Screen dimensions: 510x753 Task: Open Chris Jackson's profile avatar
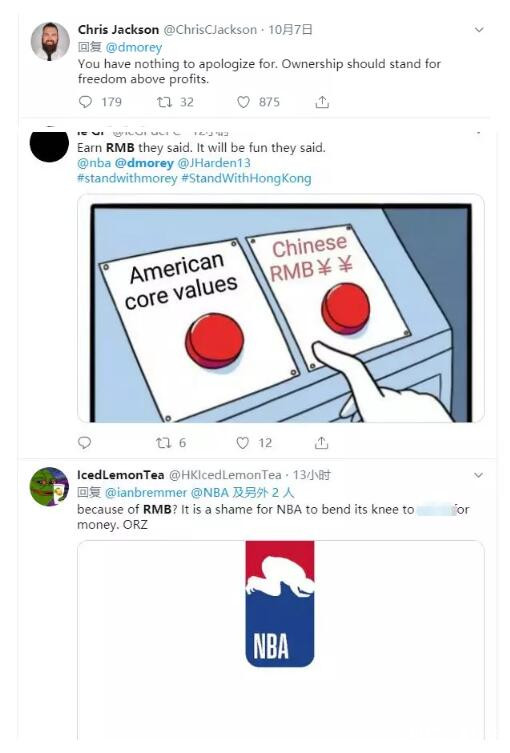click(50, 41)
